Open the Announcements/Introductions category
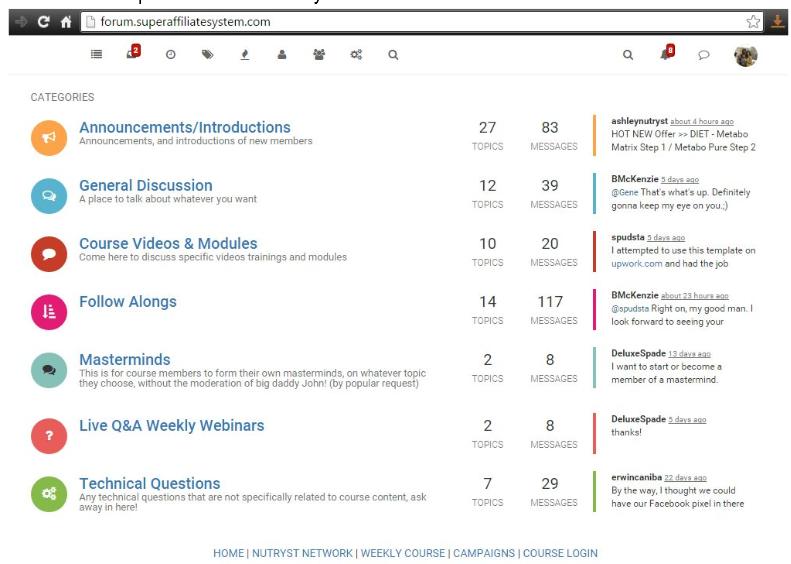Image resolution: width=791 pixels, height=564 pixels. (x=185, y=127)
